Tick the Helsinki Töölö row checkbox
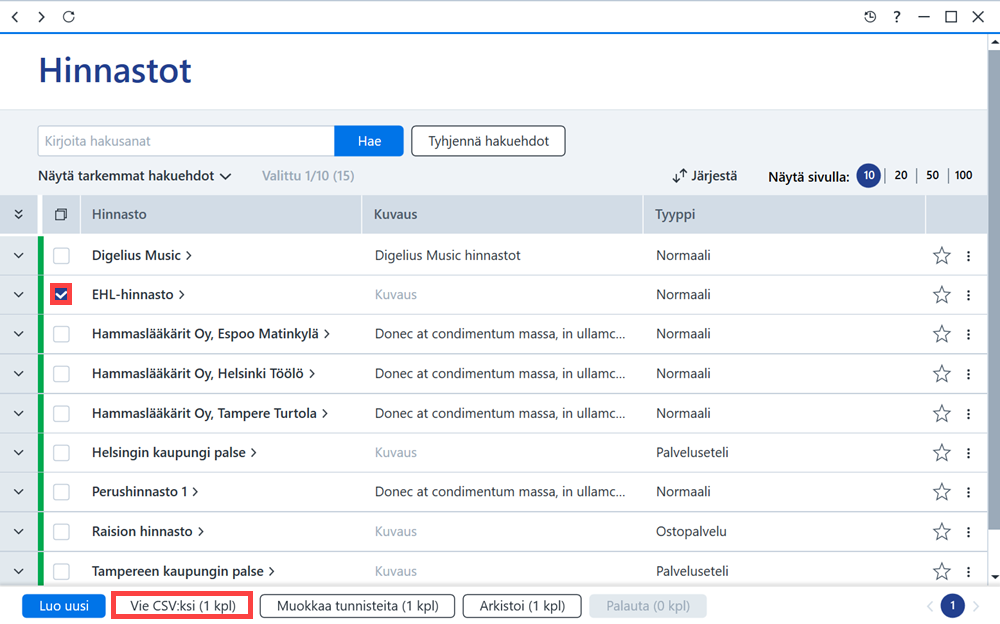 point(61,373)
